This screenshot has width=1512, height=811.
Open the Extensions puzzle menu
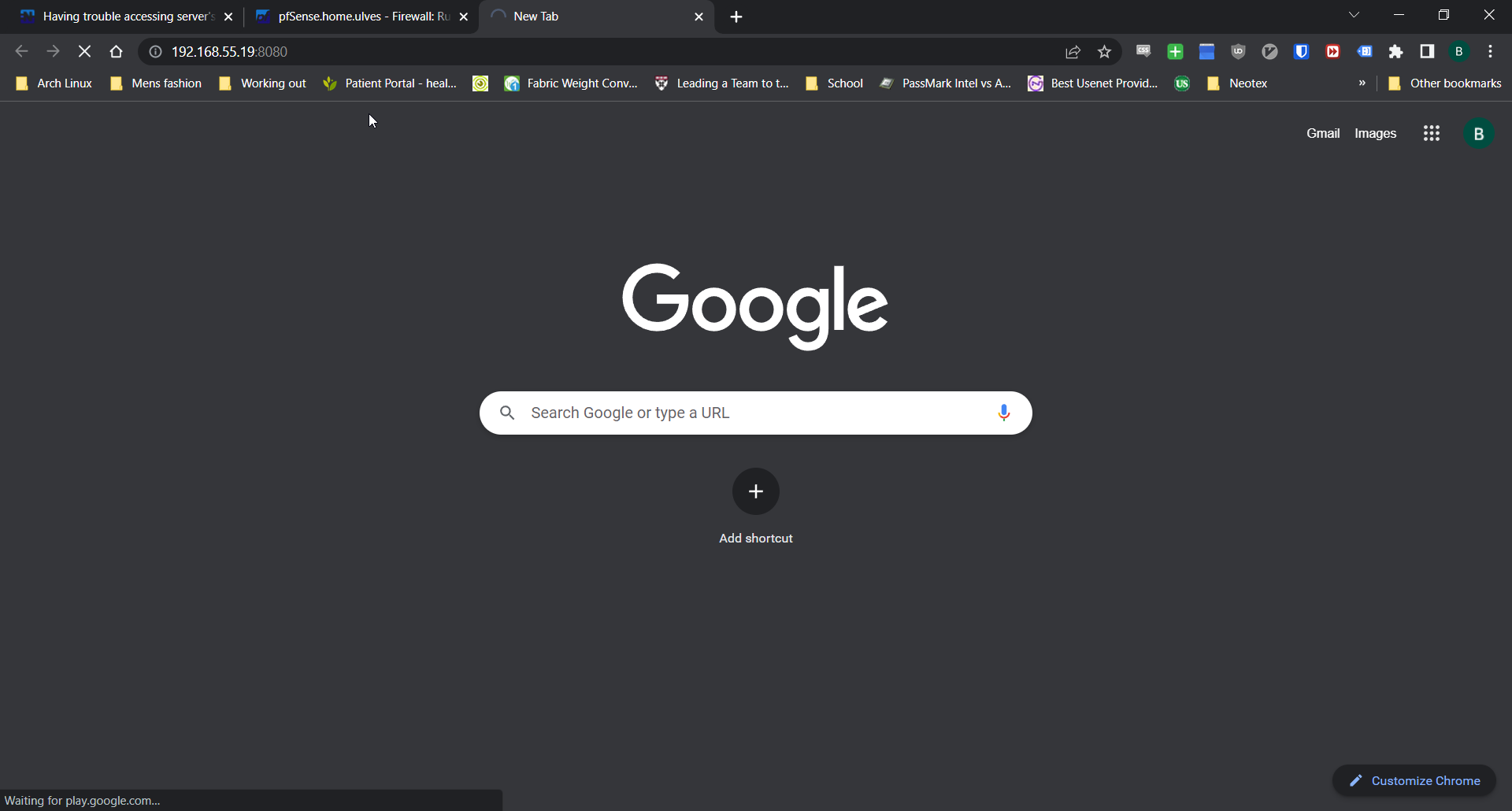point(1395,52)
